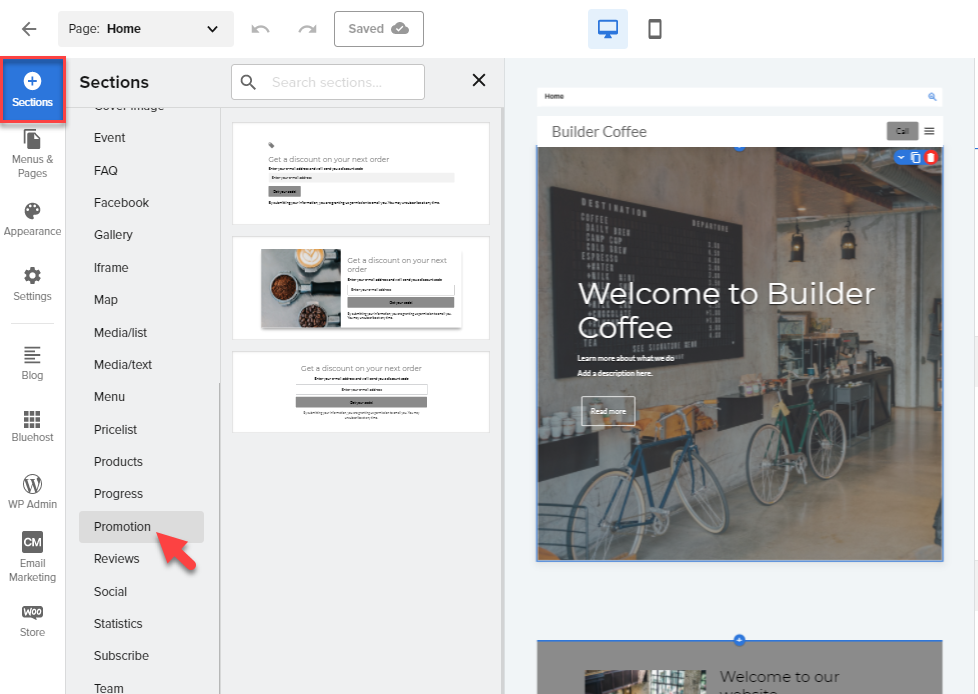This screenshot has height=694, width=978.
Task: Open the Page: Home dropdown
Action: tap(145, 29)
